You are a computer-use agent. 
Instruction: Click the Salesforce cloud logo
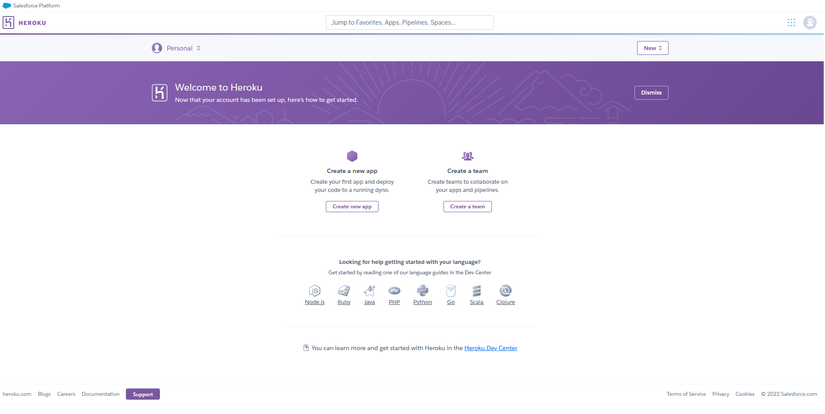(7, 6)
